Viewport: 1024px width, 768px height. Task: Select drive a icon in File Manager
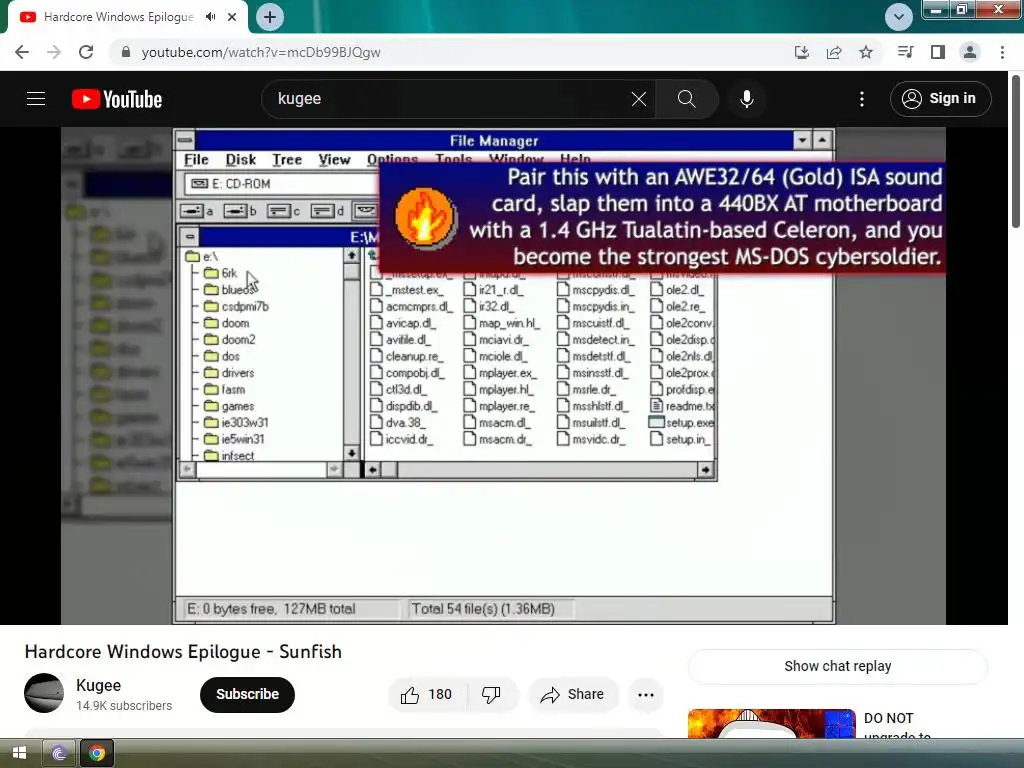click(x=197, y=211)
